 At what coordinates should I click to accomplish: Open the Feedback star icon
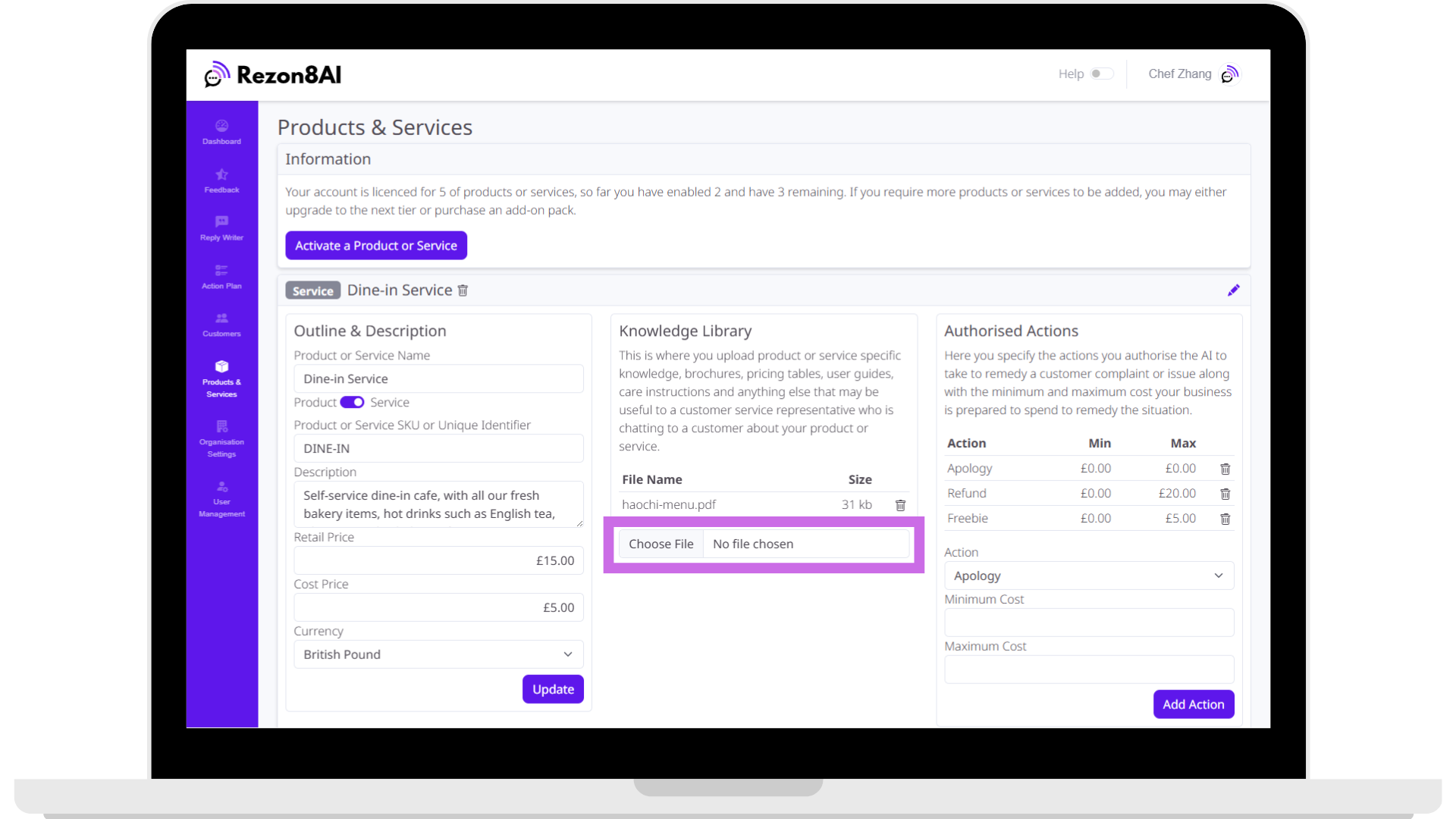pos(221,175)
